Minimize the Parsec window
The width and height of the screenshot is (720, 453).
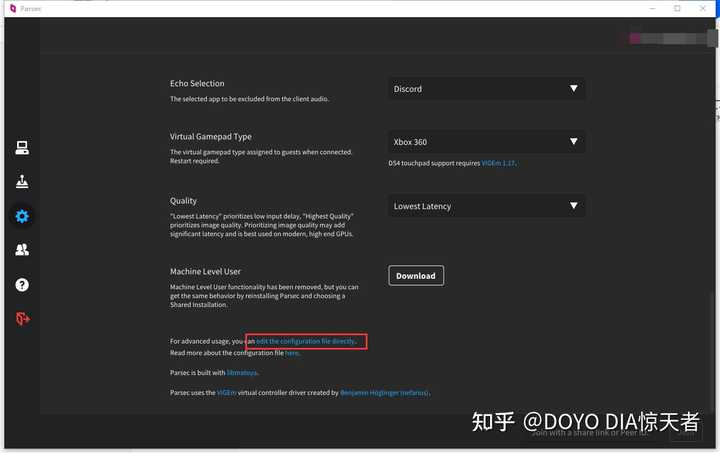(652, 8)
